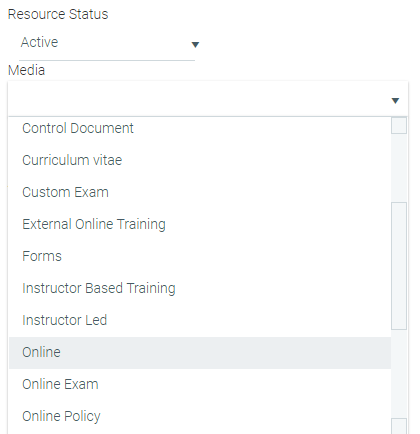The height and width of the screenshot is (434, 420).
Task: Pick External Online Training option
Action: coord(200,224)
